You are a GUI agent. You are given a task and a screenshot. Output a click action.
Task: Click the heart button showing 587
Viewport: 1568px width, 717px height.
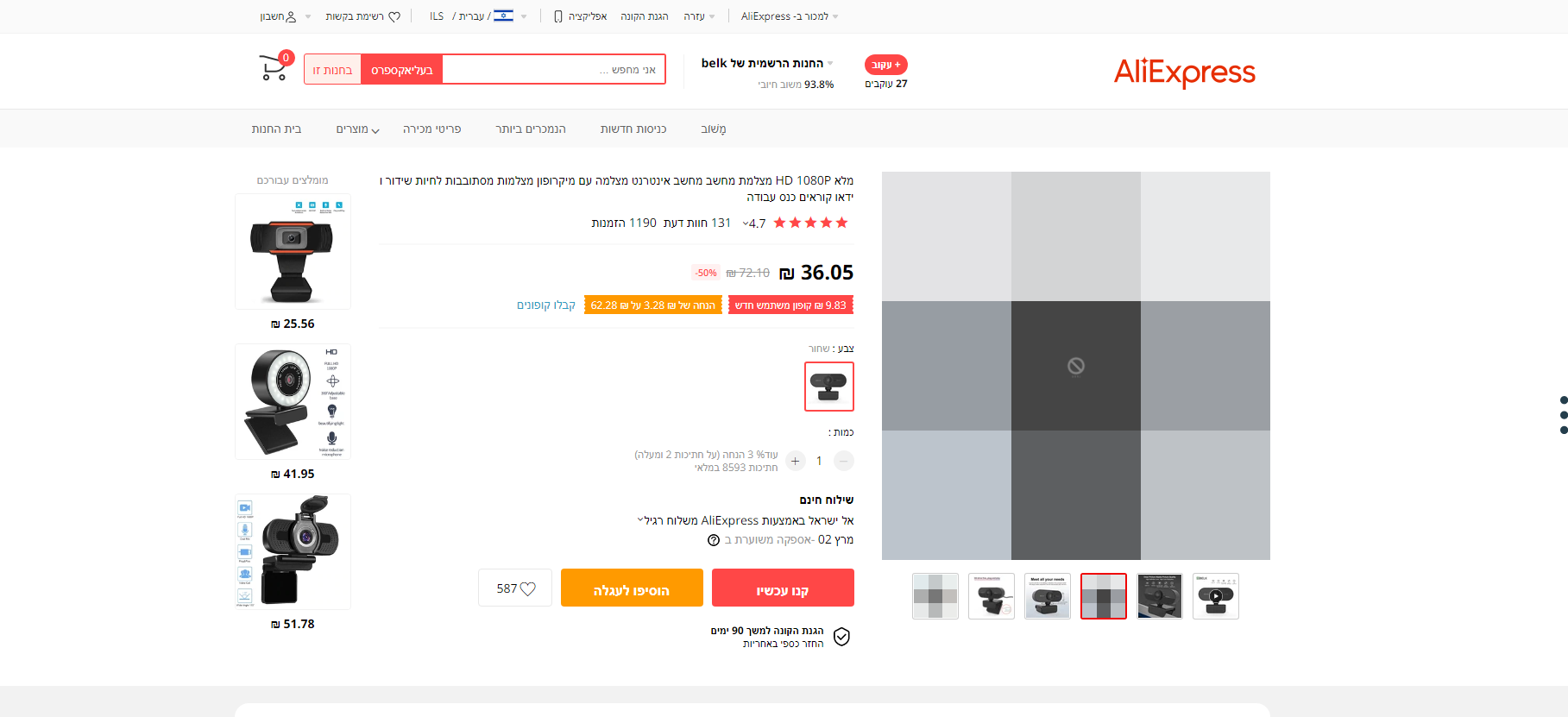point(515,588)
